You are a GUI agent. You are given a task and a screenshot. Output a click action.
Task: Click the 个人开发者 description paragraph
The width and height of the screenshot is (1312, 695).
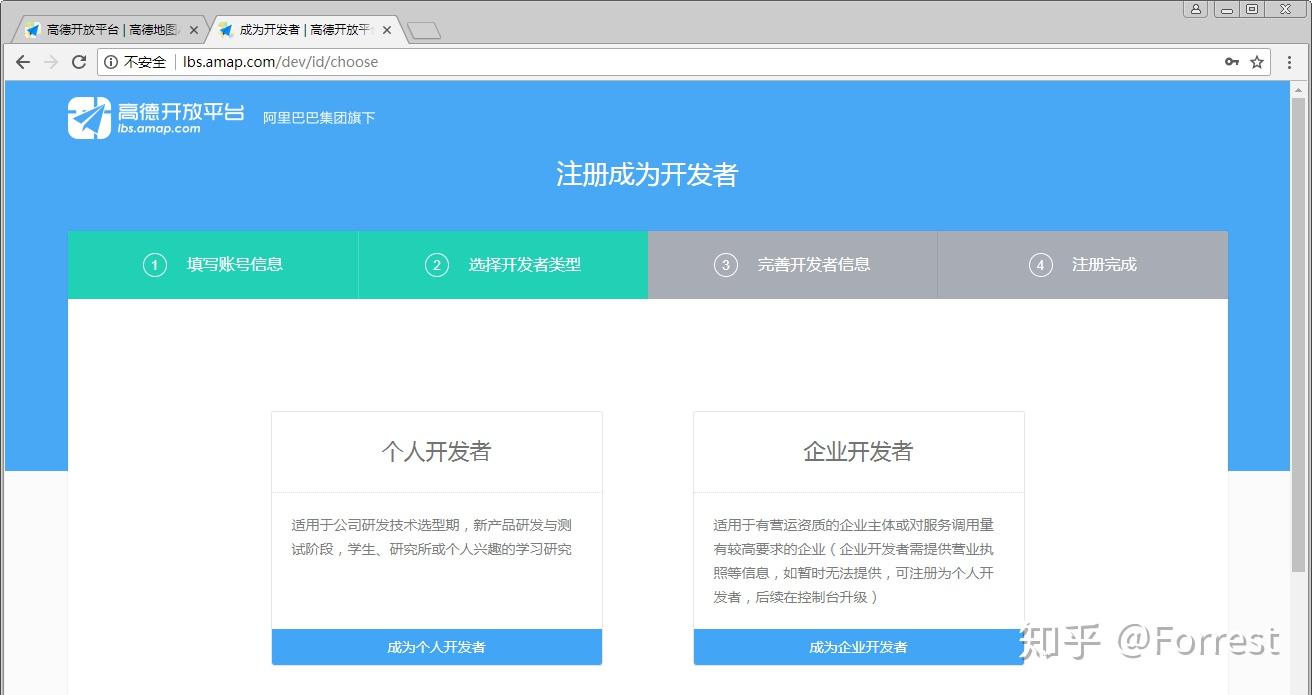[x=432, y=537]
